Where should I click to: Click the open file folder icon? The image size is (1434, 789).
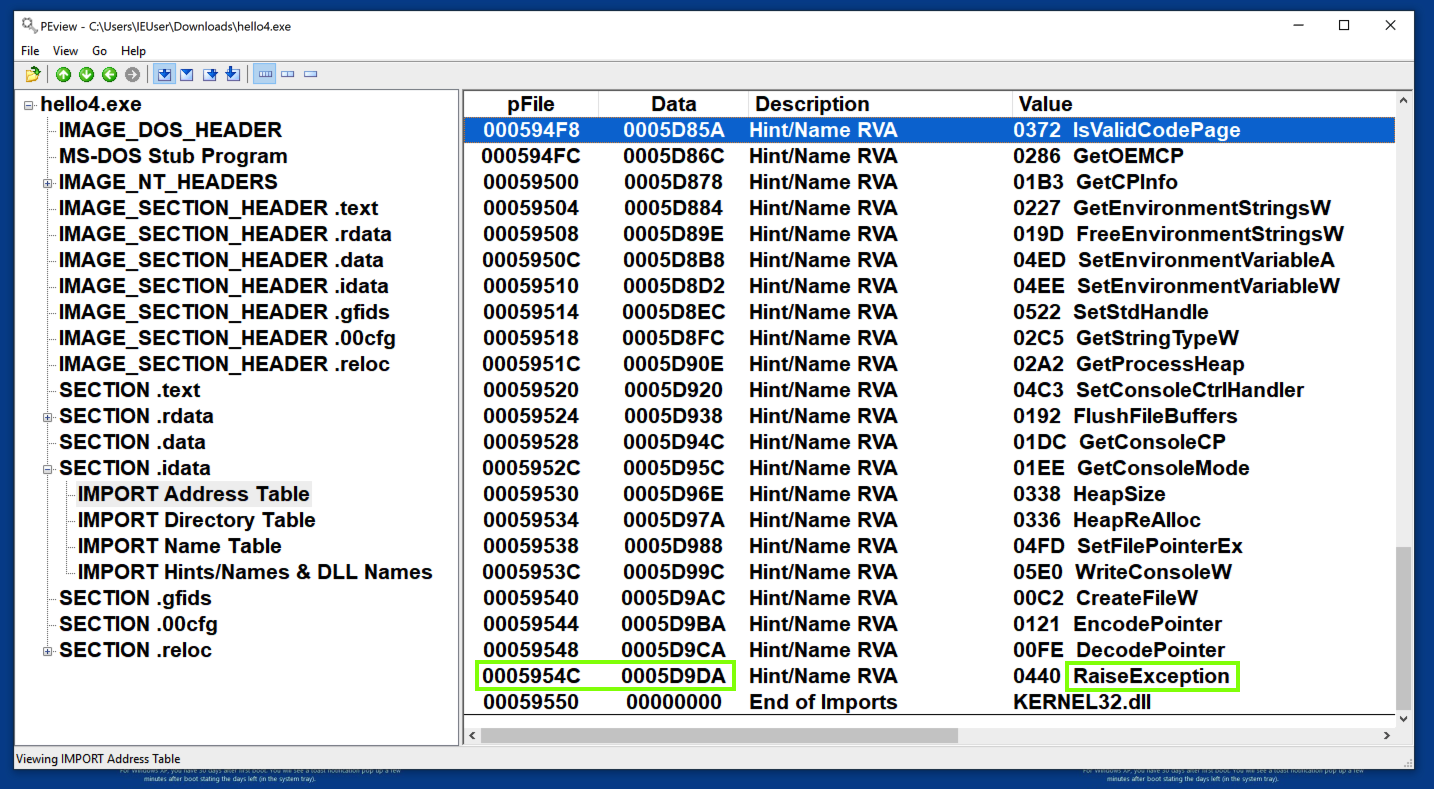point(33,75)
